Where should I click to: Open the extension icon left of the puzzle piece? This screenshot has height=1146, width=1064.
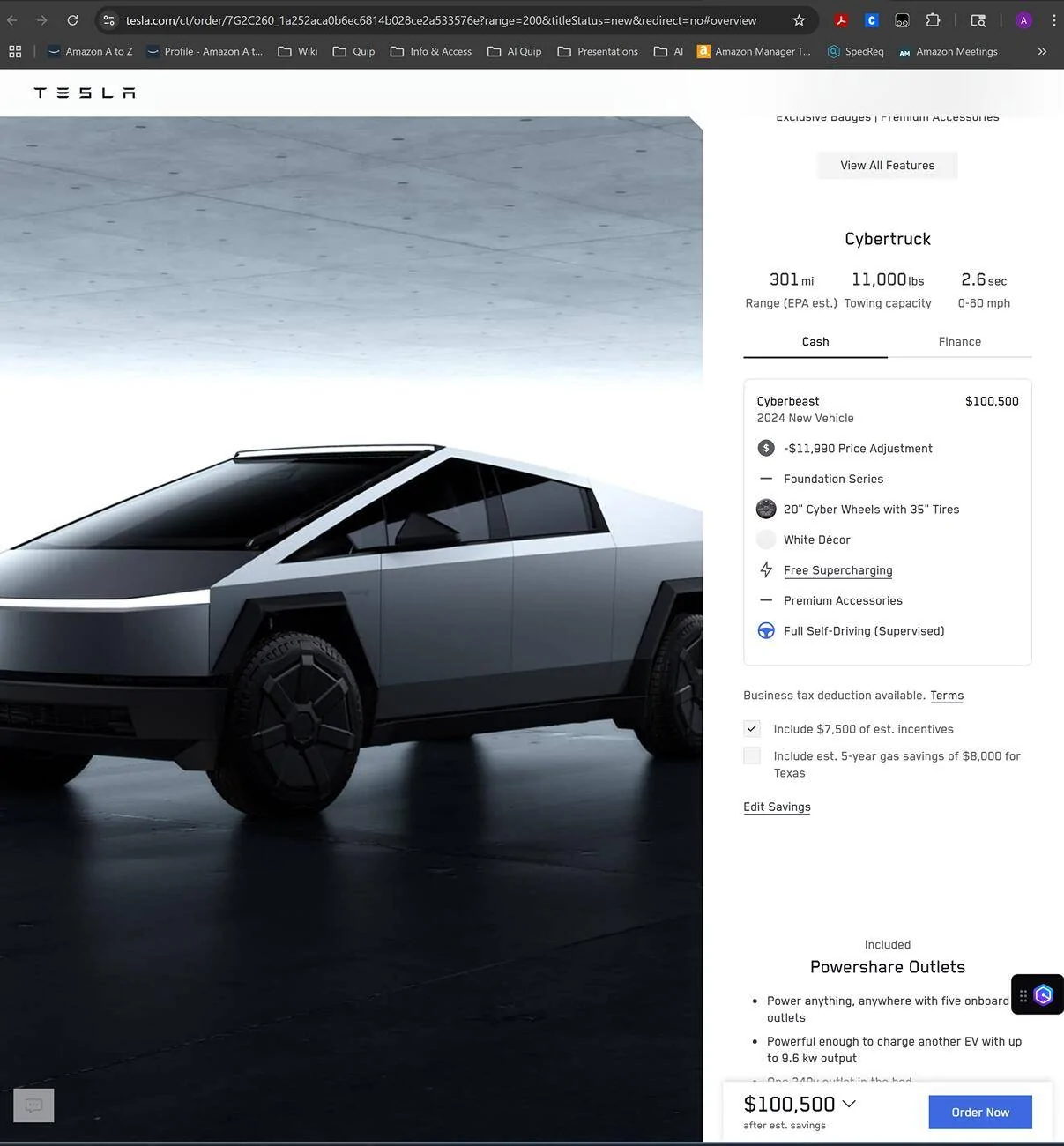tap(902, 19)
